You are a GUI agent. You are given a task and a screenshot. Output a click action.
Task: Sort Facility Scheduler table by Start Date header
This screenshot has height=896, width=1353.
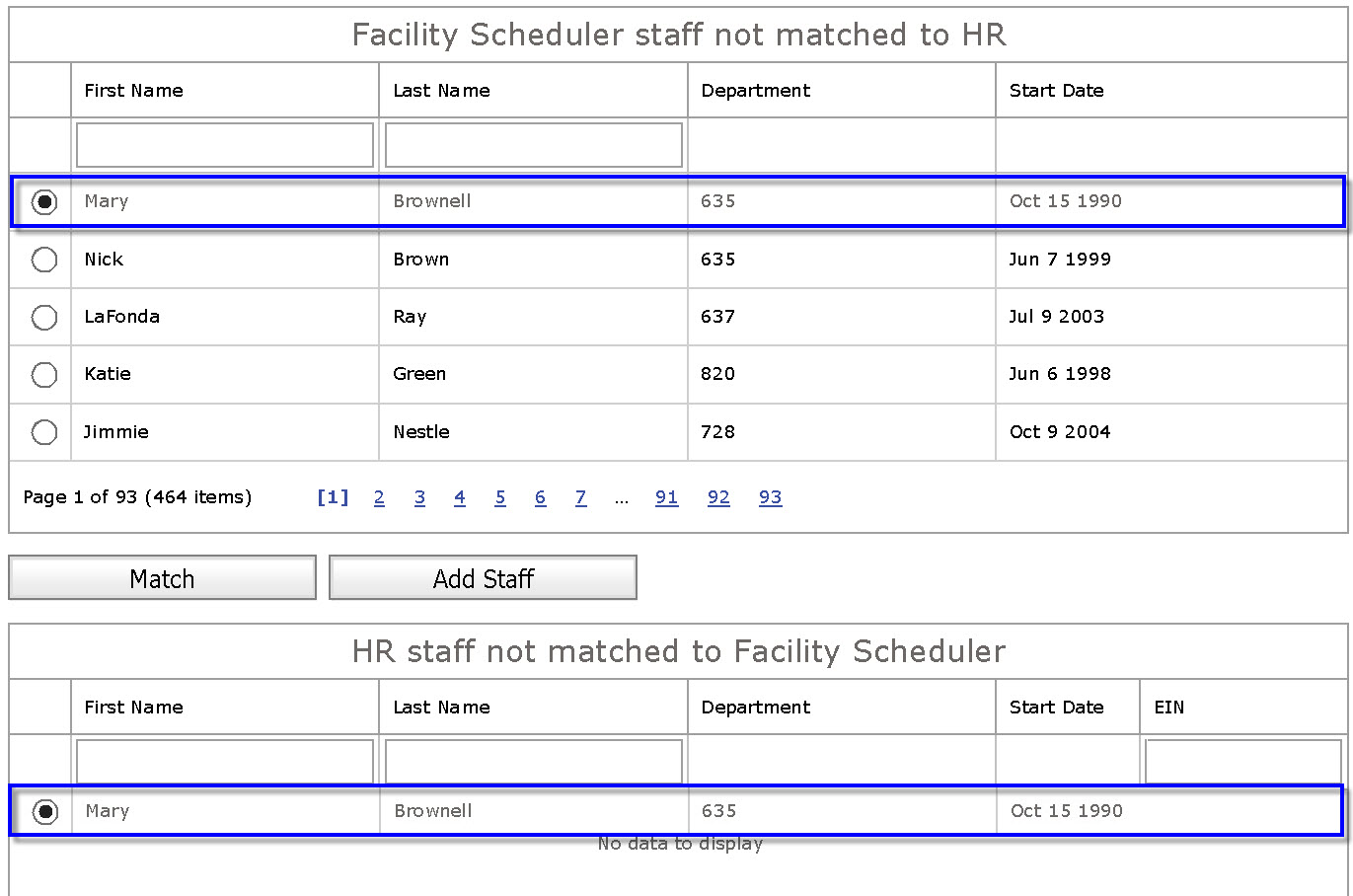coord(1056,91)
